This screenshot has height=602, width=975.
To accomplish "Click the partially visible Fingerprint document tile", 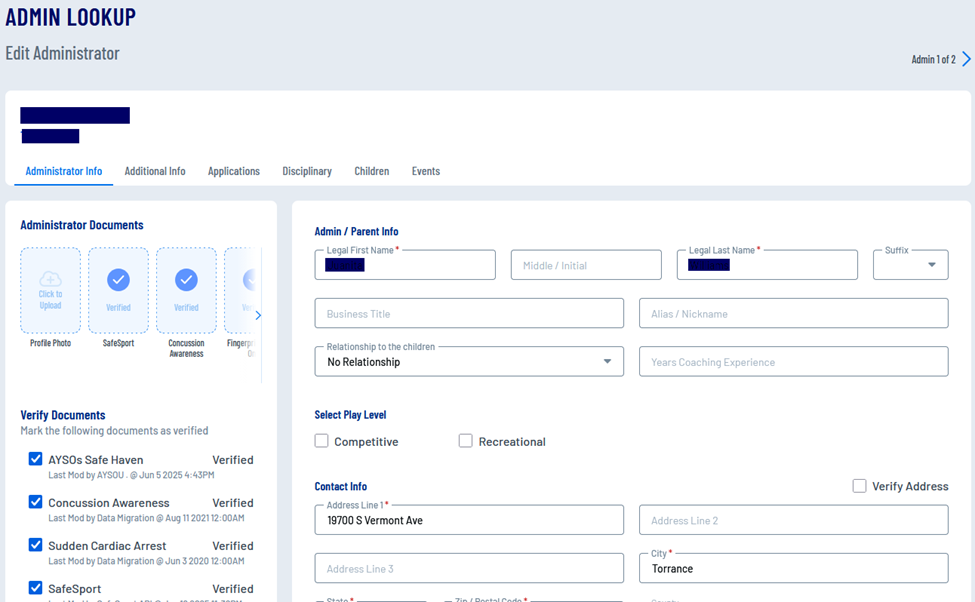I will (x=241, y=290).
